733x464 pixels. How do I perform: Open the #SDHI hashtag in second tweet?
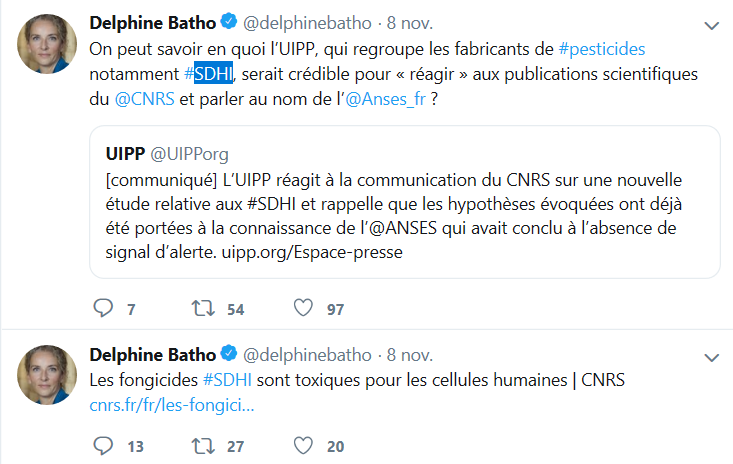pyautogui.click(x=229, y=381)
